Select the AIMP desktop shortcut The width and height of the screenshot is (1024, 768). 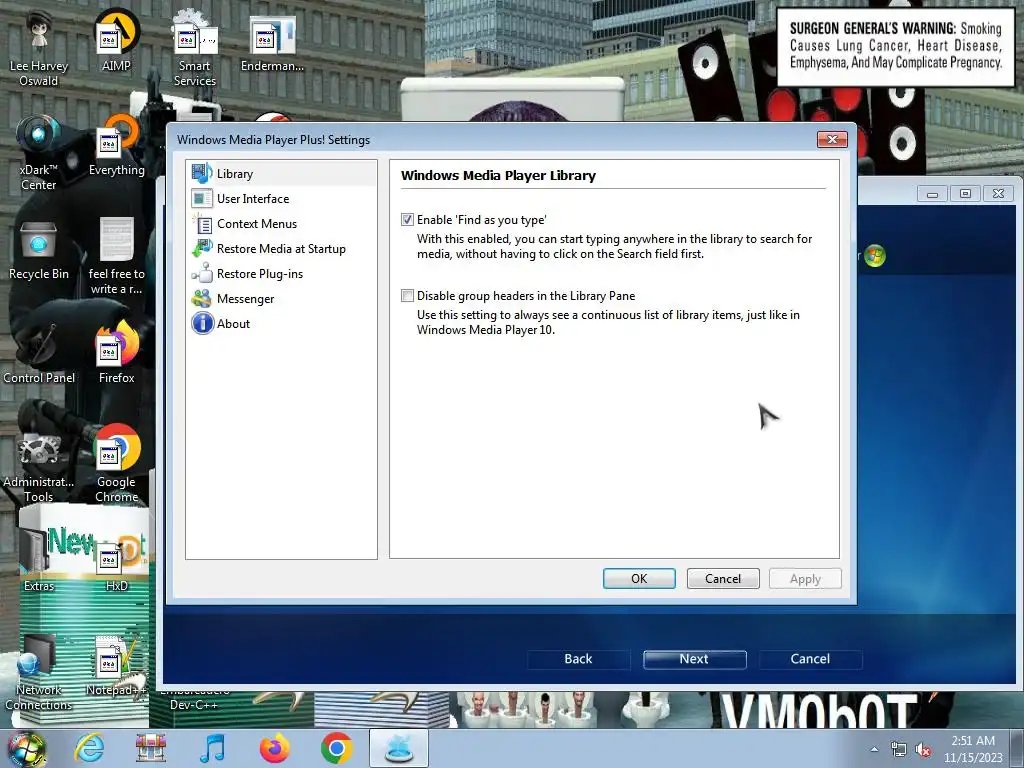pos(116,40)
